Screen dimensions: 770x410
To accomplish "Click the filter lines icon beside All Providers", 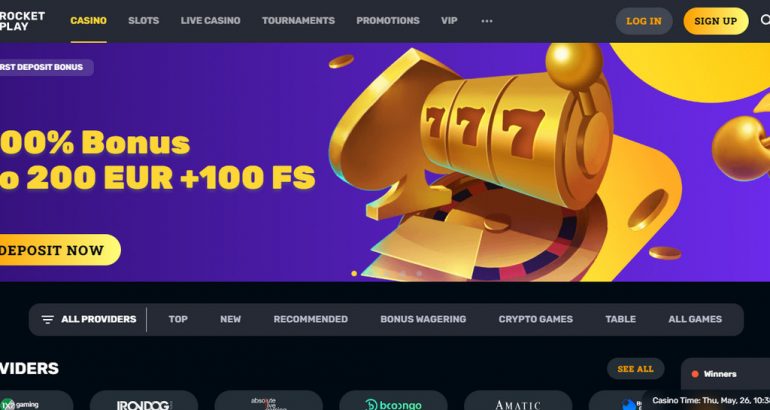I will (48, 320).
